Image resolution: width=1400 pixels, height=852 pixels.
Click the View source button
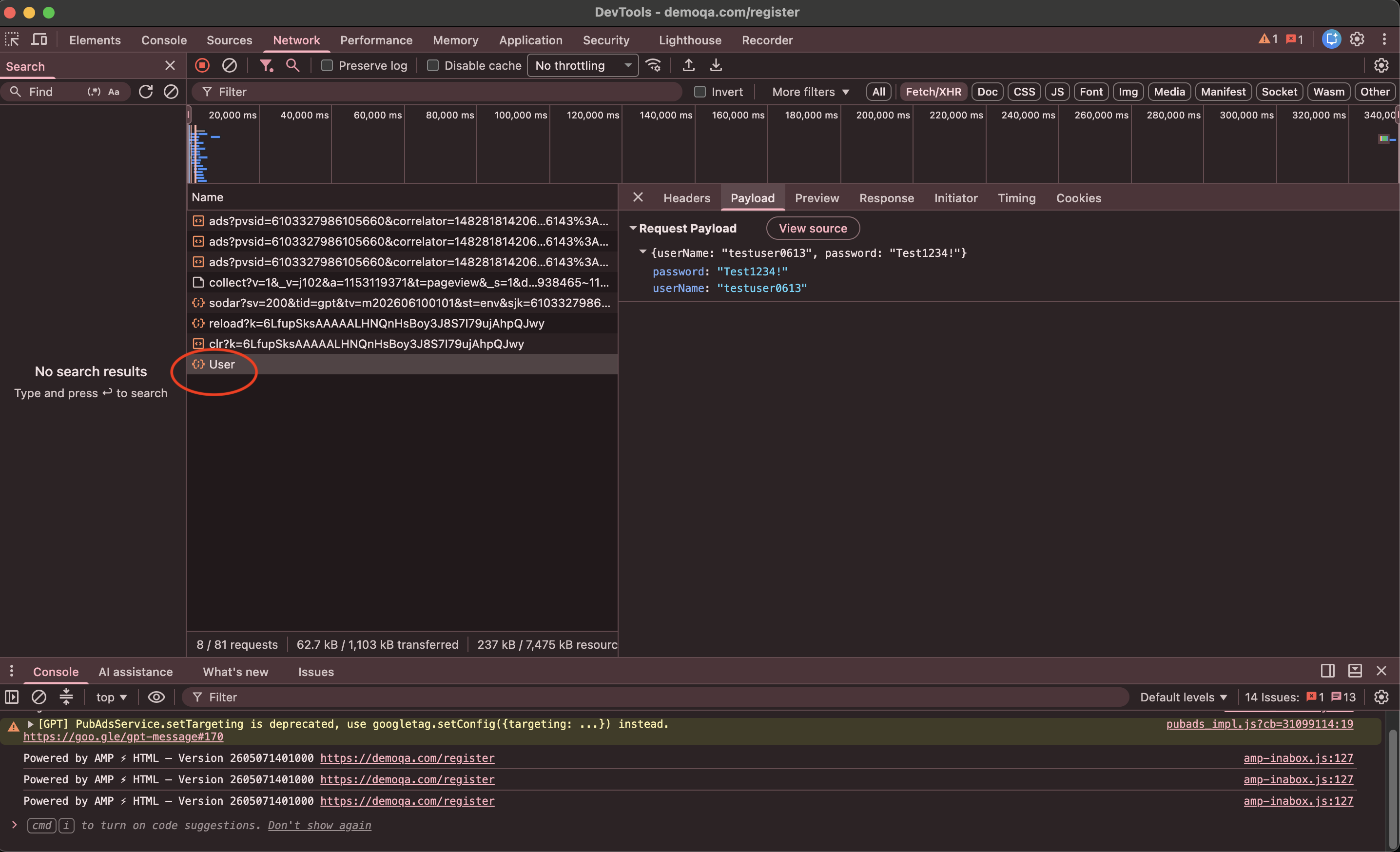point(813,228)
